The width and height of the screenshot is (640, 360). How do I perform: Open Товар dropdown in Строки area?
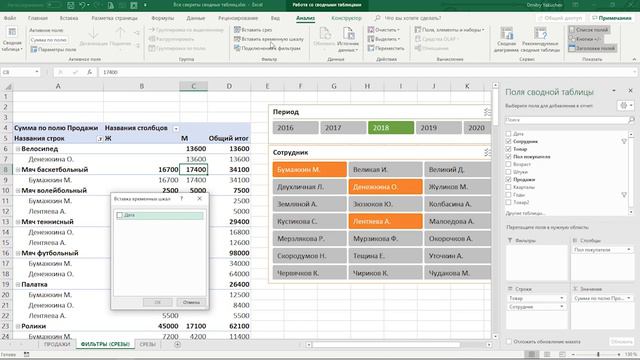561,298
